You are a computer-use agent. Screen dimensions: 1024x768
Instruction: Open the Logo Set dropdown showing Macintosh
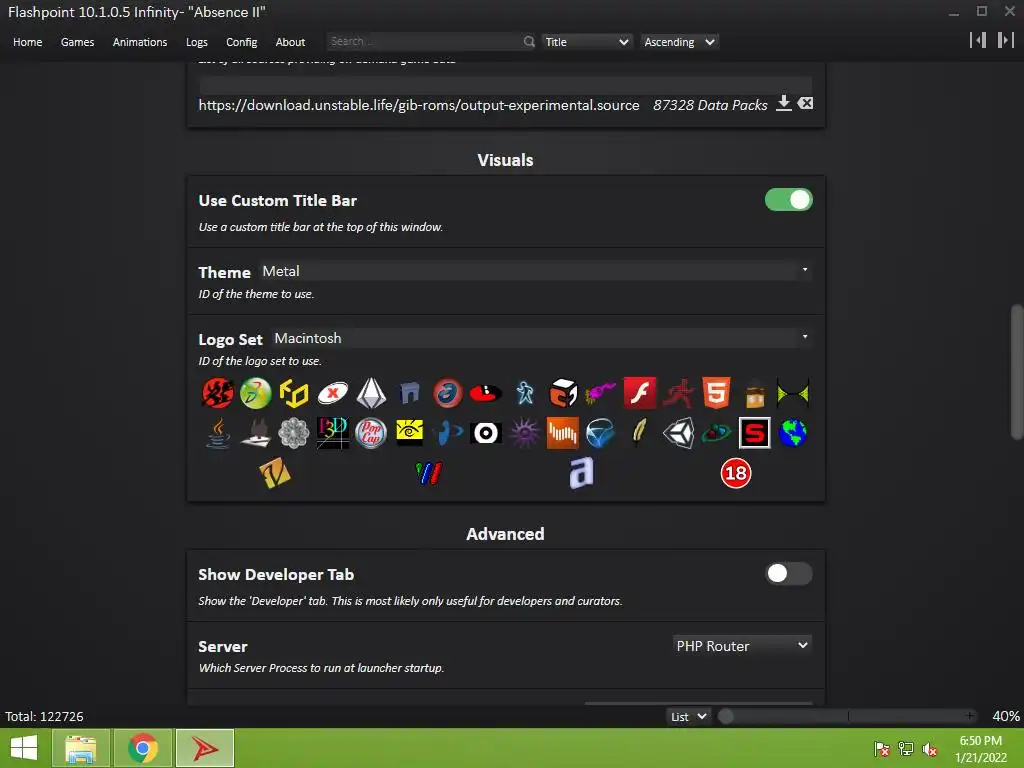(x=541, y=338)
